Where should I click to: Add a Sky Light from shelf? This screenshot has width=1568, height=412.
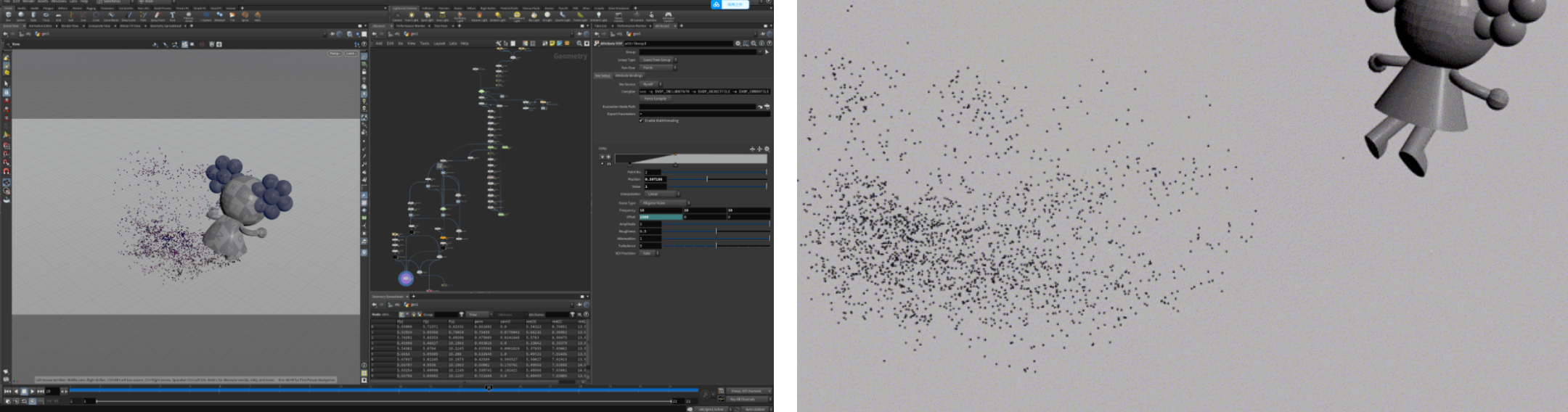(534, 15)
